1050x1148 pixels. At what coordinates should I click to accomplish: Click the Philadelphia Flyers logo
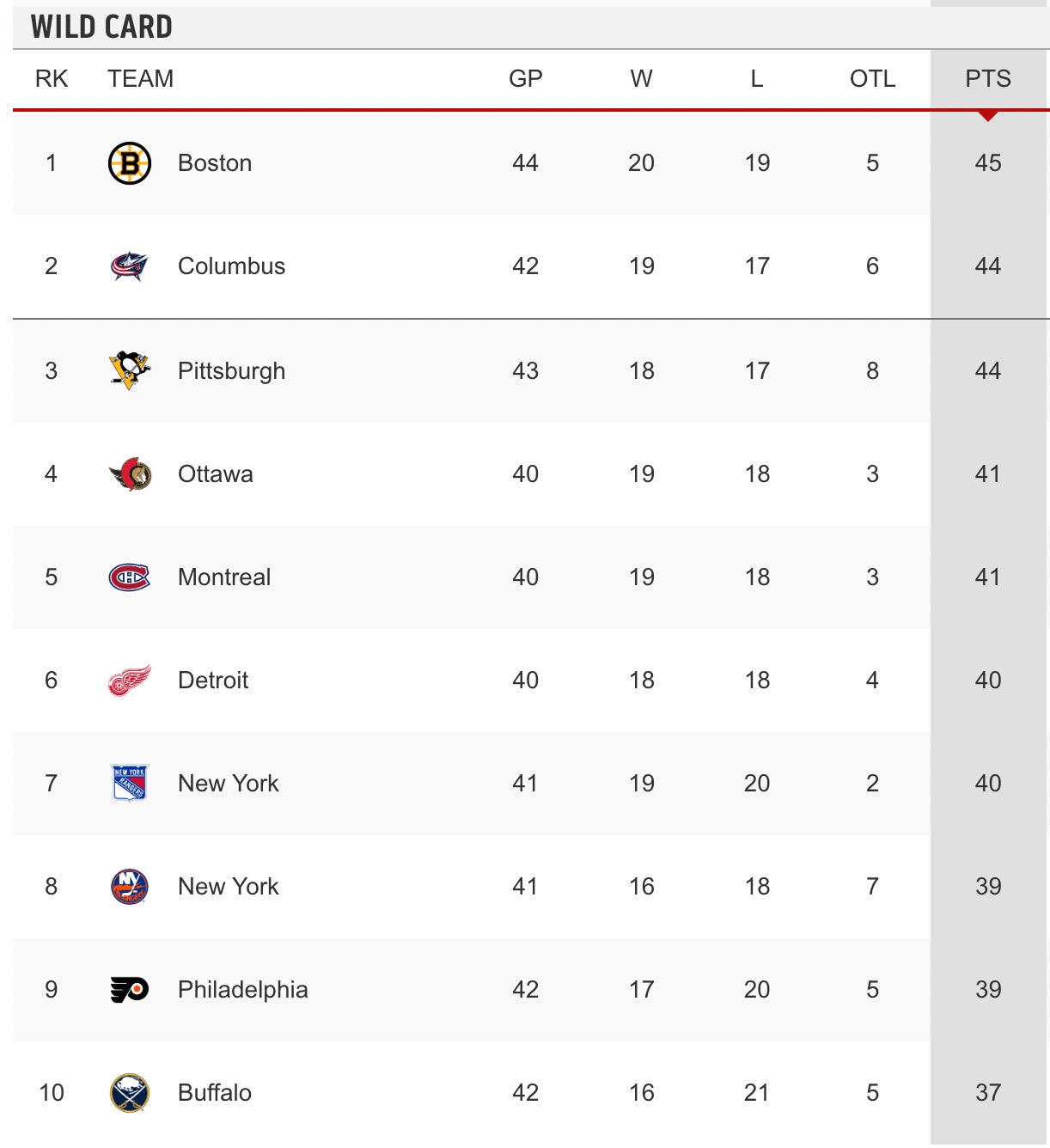[130, 990]
